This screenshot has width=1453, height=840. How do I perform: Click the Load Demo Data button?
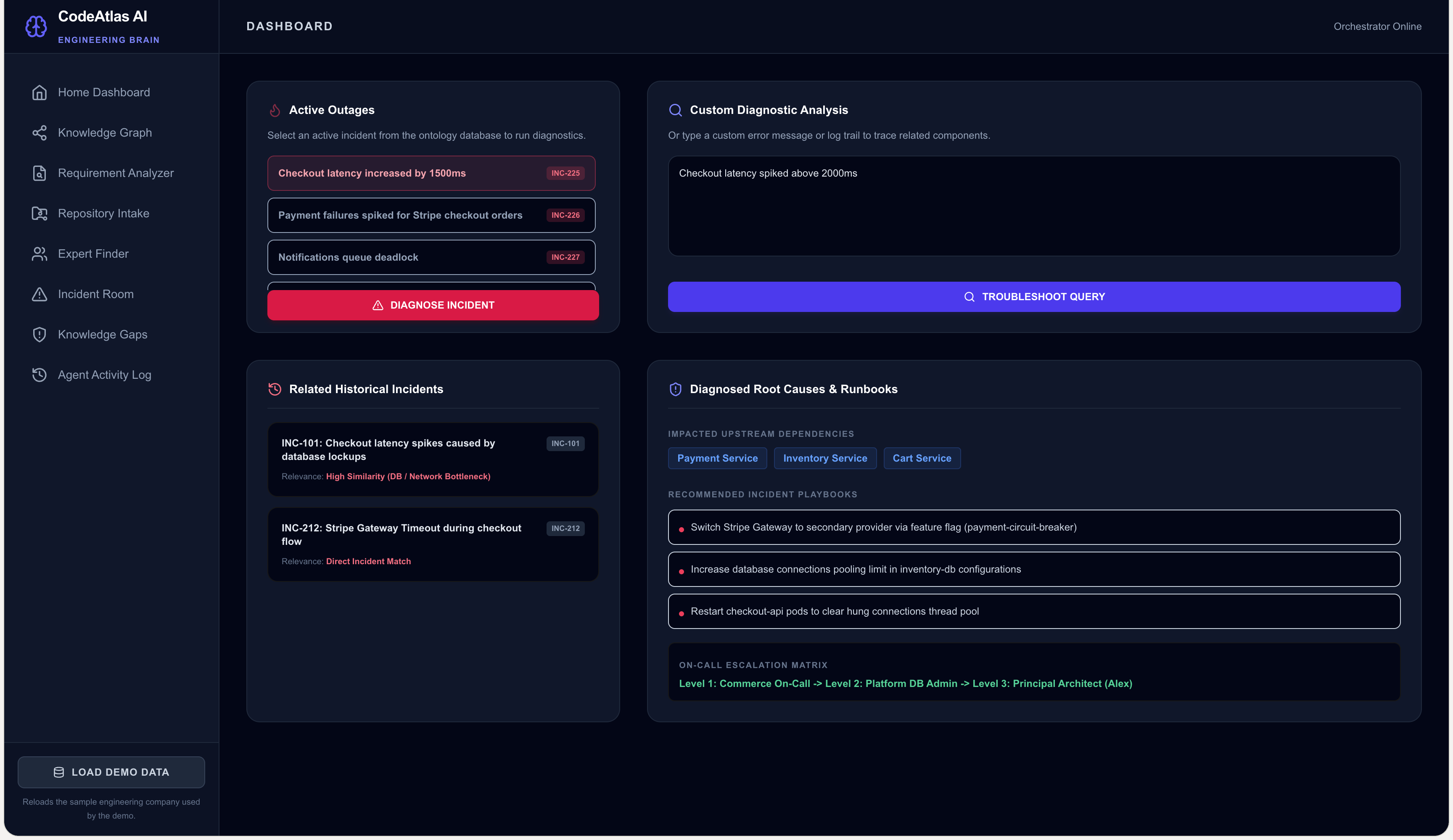[111, 772]
